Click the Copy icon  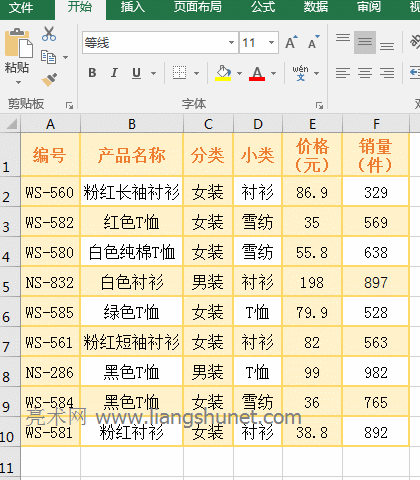(48, 57)
